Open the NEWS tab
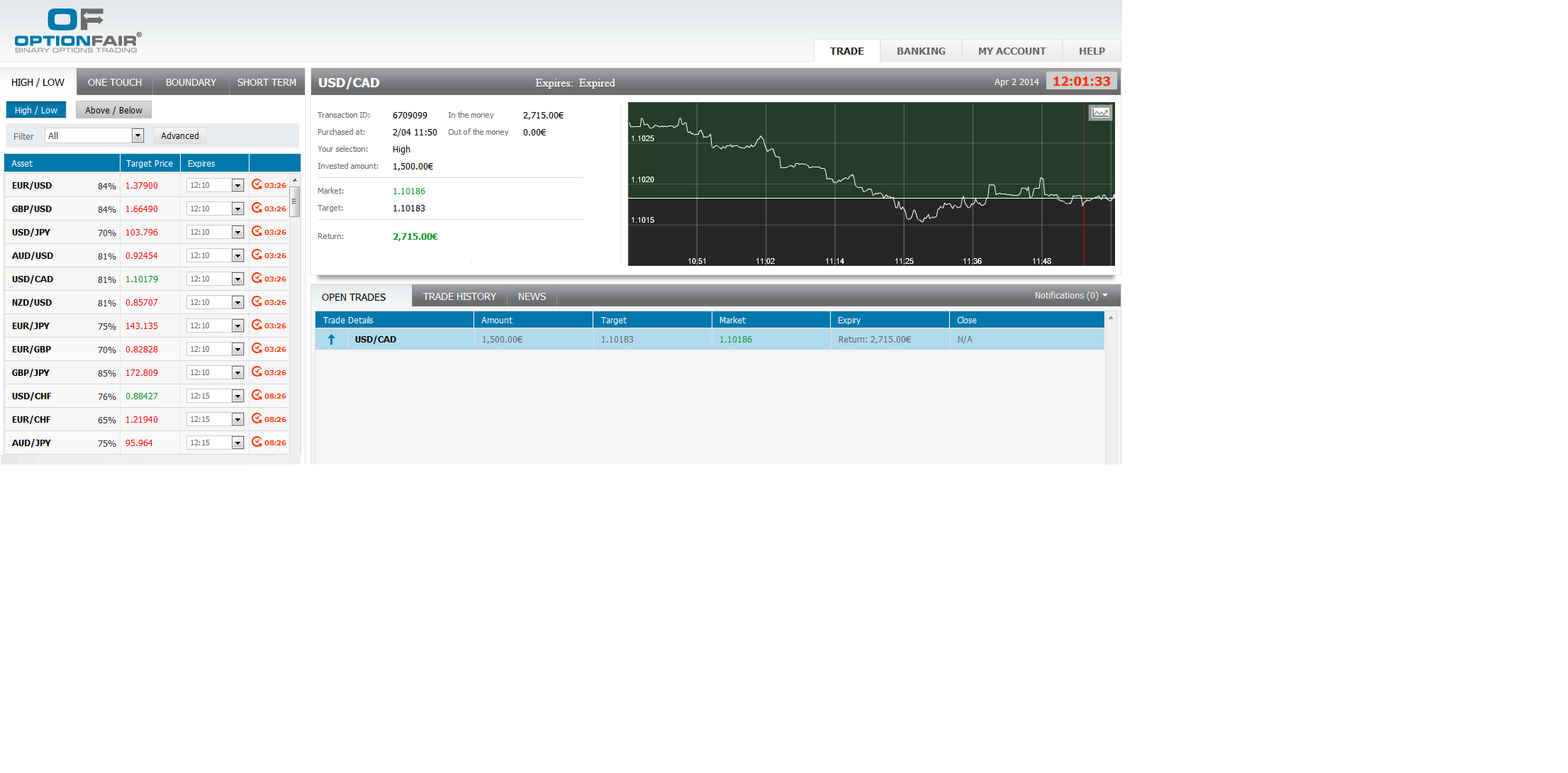Screen dimensions: 1568x773 [x=532, y=296]
